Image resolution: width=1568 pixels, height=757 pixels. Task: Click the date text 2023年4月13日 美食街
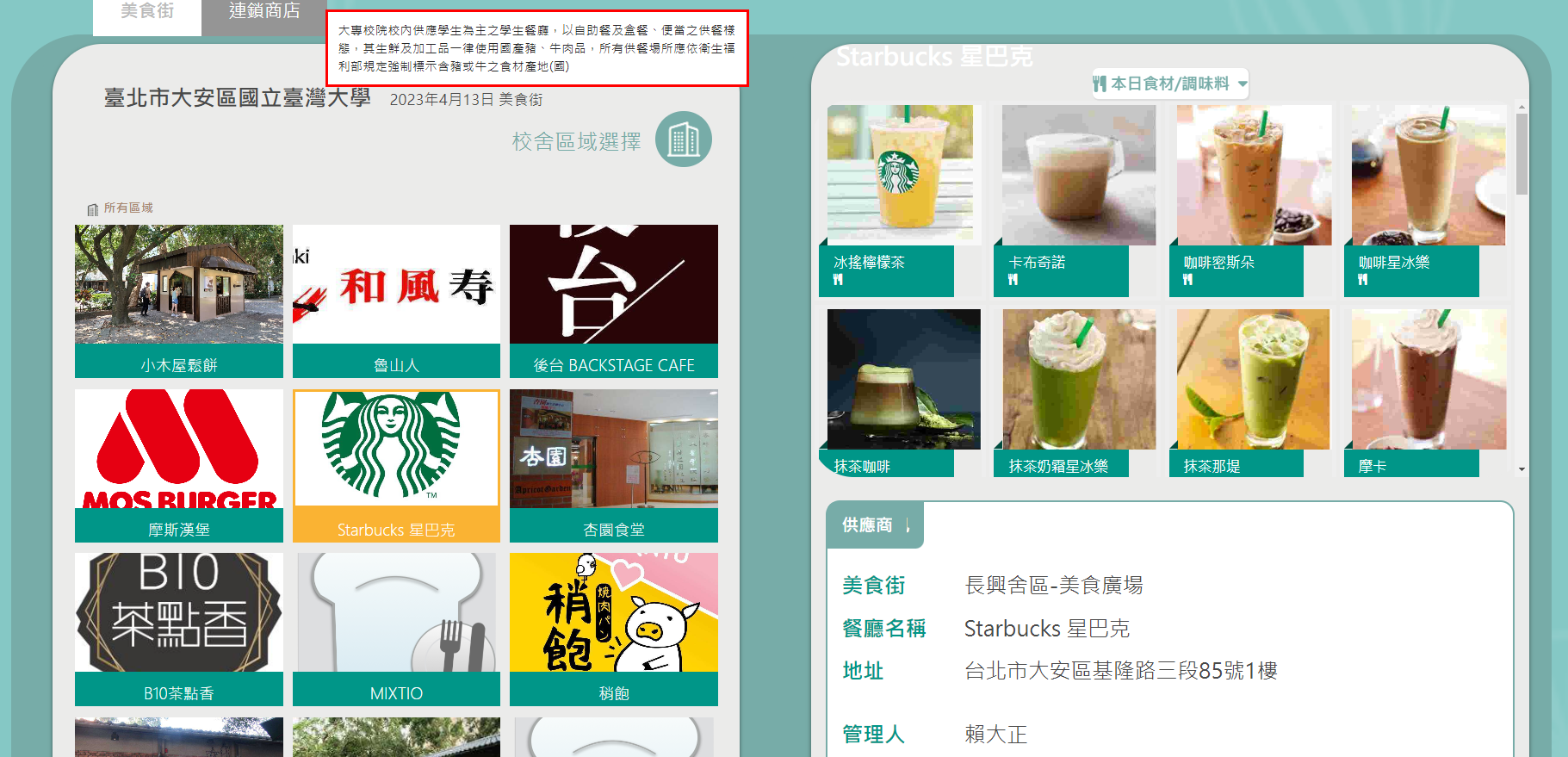pos(466,100)
